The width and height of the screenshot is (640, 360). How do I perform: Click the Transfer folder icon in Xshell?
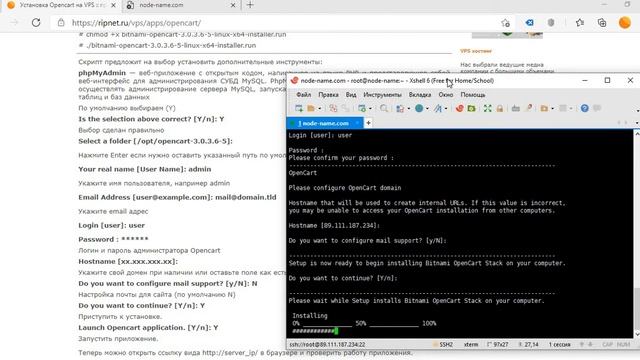click(544, 108)
